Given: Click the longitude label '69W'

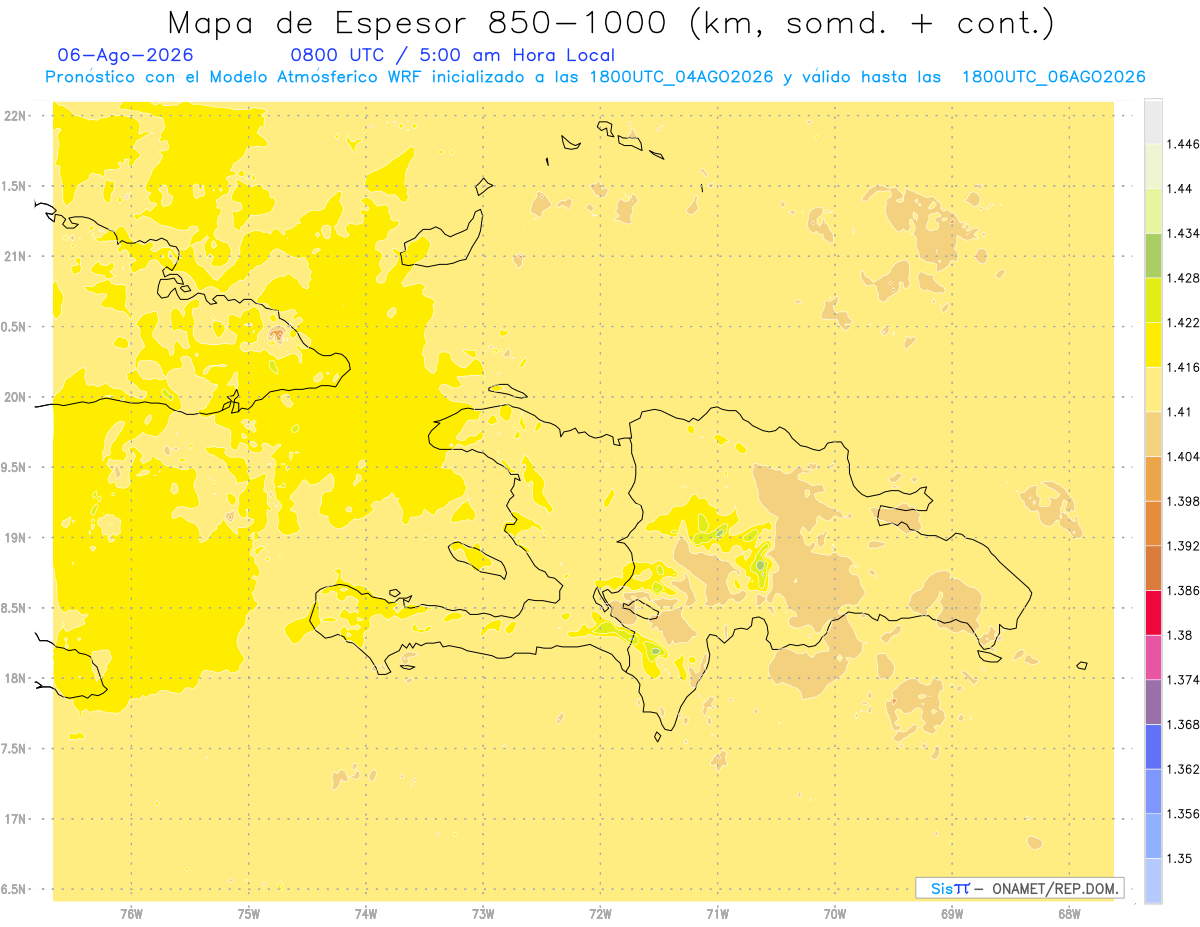Looking at the screenshot, I should [x=952, y=914].
